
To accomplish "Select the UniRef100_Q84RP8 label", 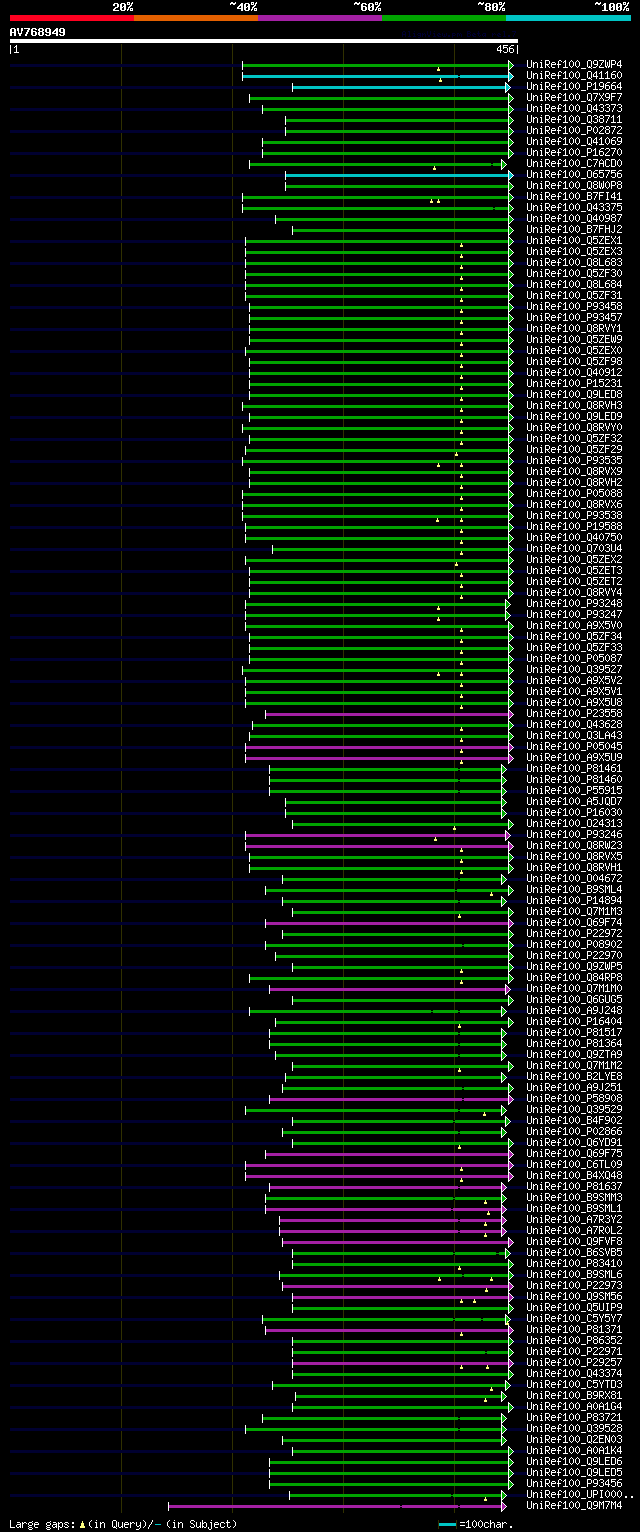I will [573, 977].
